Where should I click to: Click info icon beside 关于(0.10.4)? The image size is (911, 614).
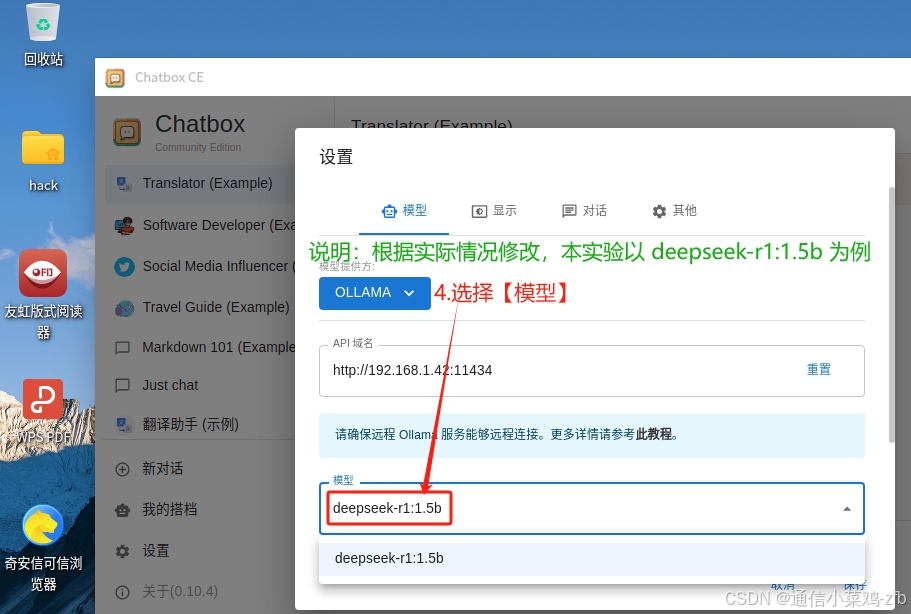tap(123, 592)
